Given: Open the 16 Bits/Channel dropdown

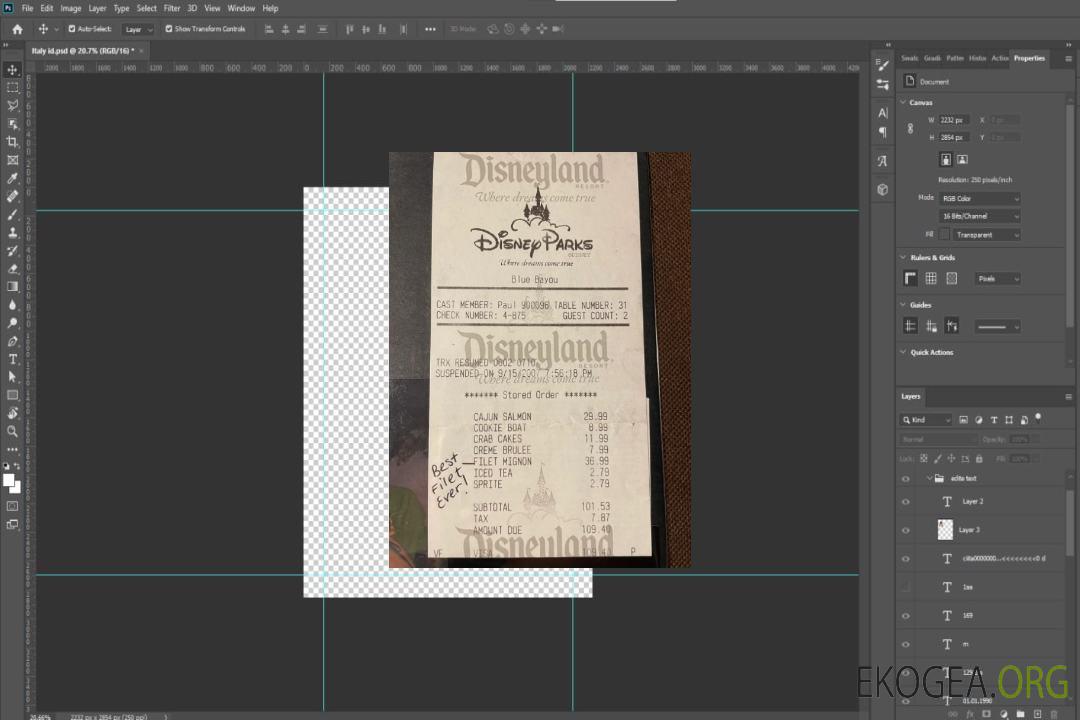Looking at the screenshot, I should tap(979, 216).
